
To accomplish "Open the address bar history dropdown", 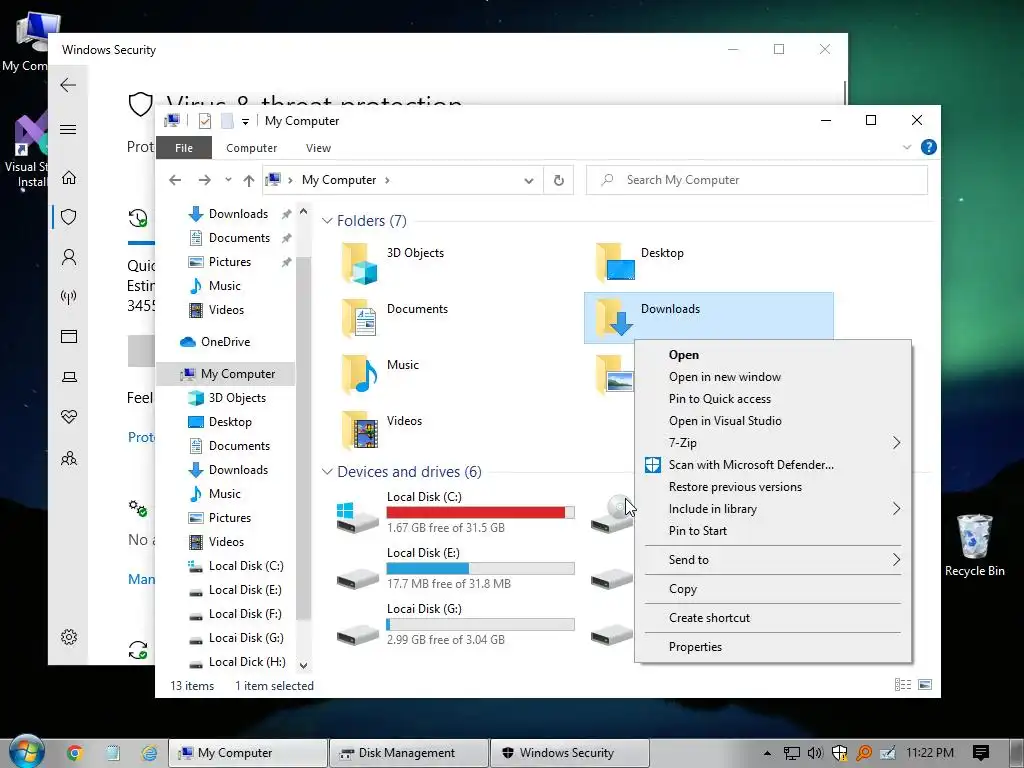I will [528, 181].
